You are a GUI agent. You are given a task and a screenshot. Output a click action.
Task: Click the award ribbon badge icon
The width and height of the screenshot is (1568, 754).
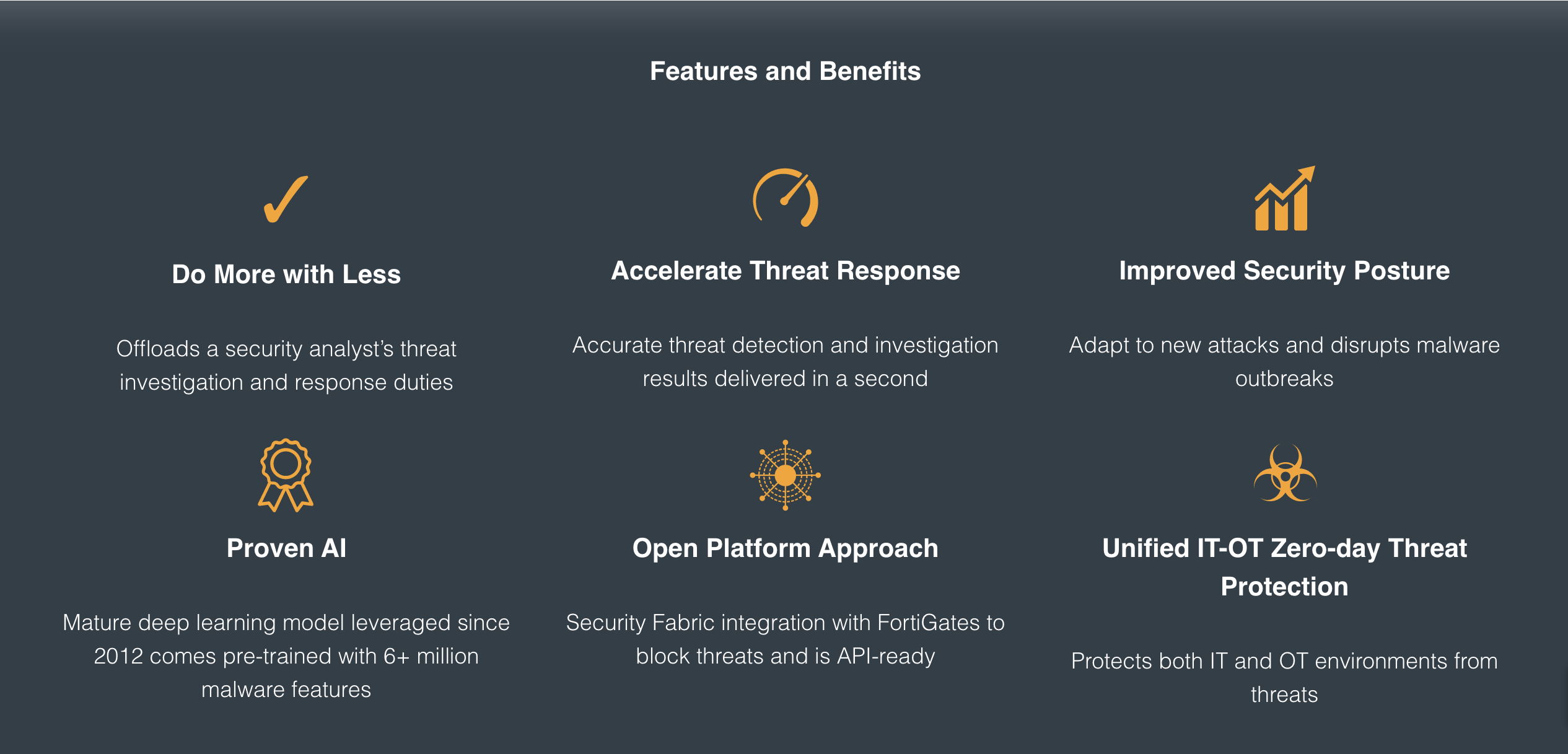[x=286, y=475]
